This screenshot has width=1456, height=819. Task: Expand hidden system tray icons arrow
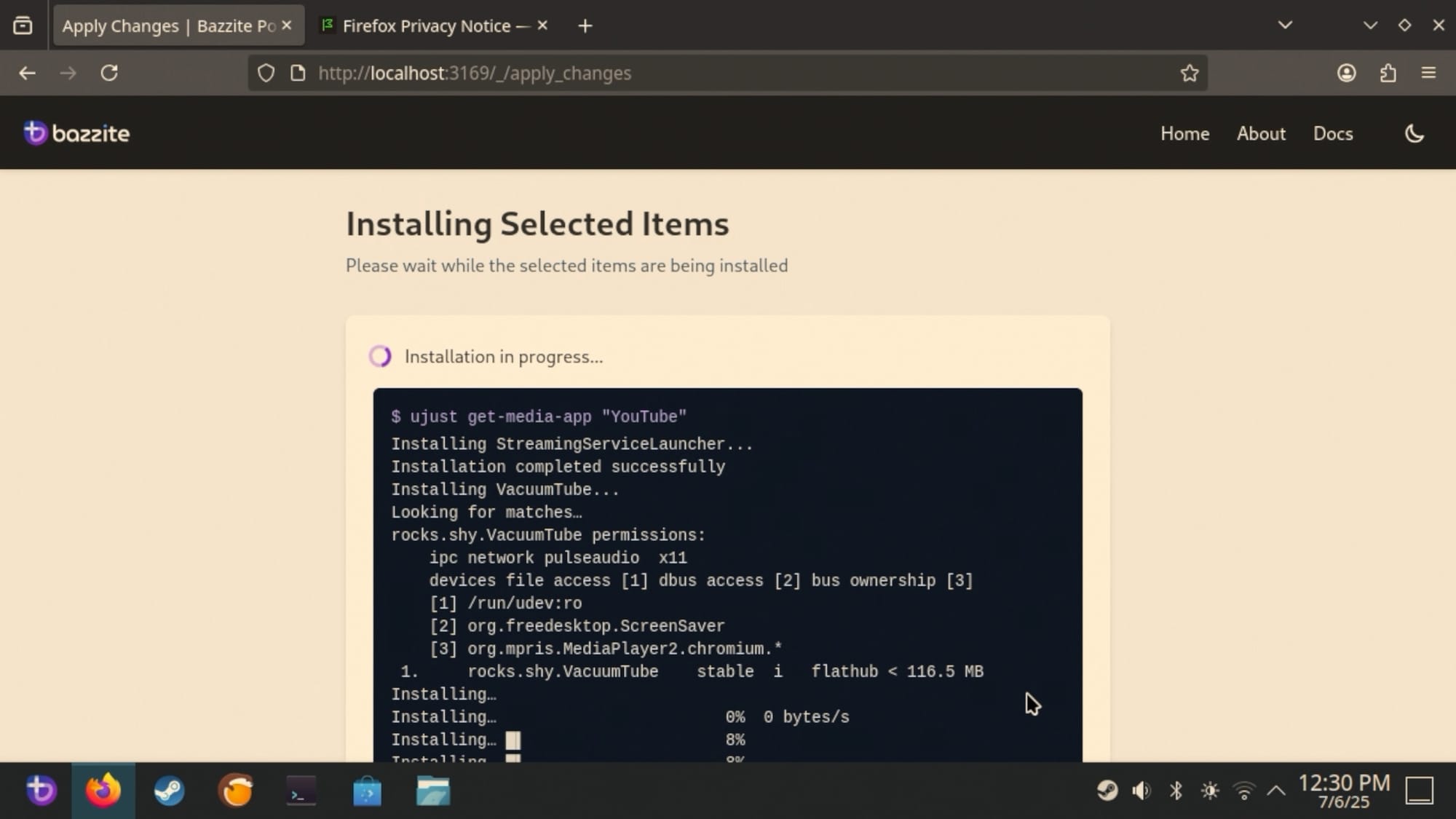(1276, 791)
